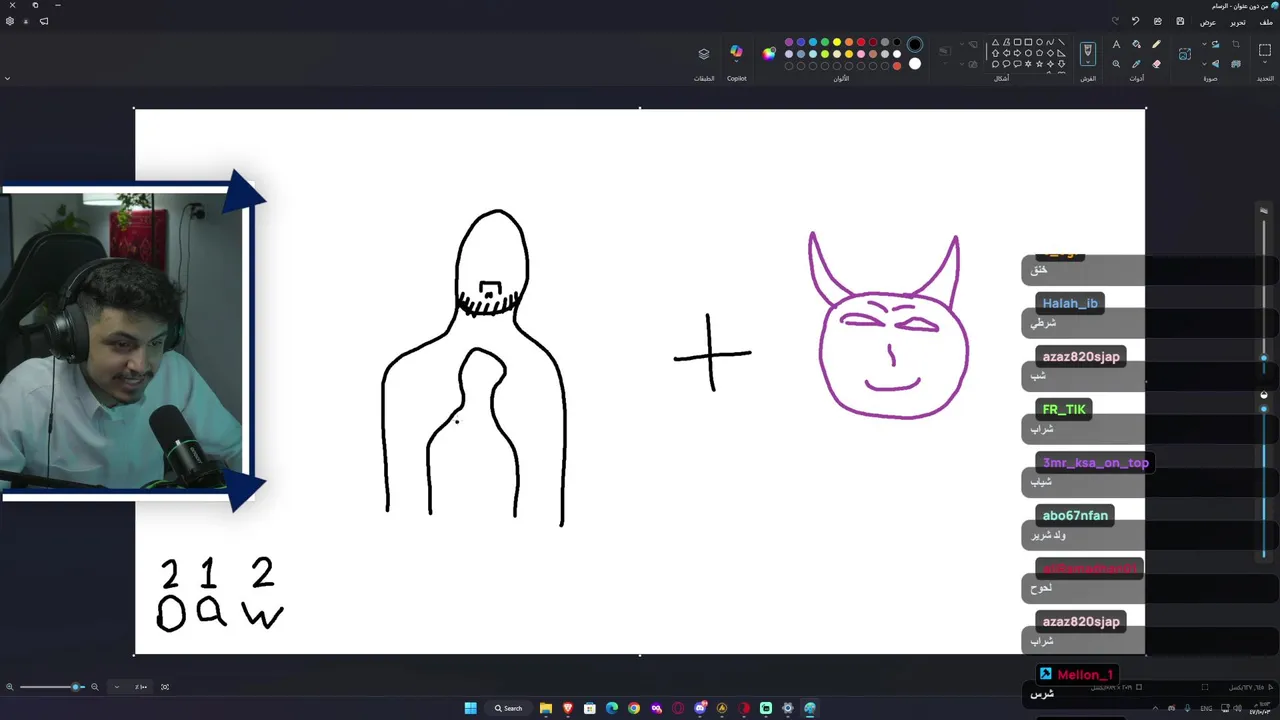Image resolution: width=1280 pixels, height=720 pixels.
Task: Open Google Chrome from taskbar
Action: [x=634, y=708]
